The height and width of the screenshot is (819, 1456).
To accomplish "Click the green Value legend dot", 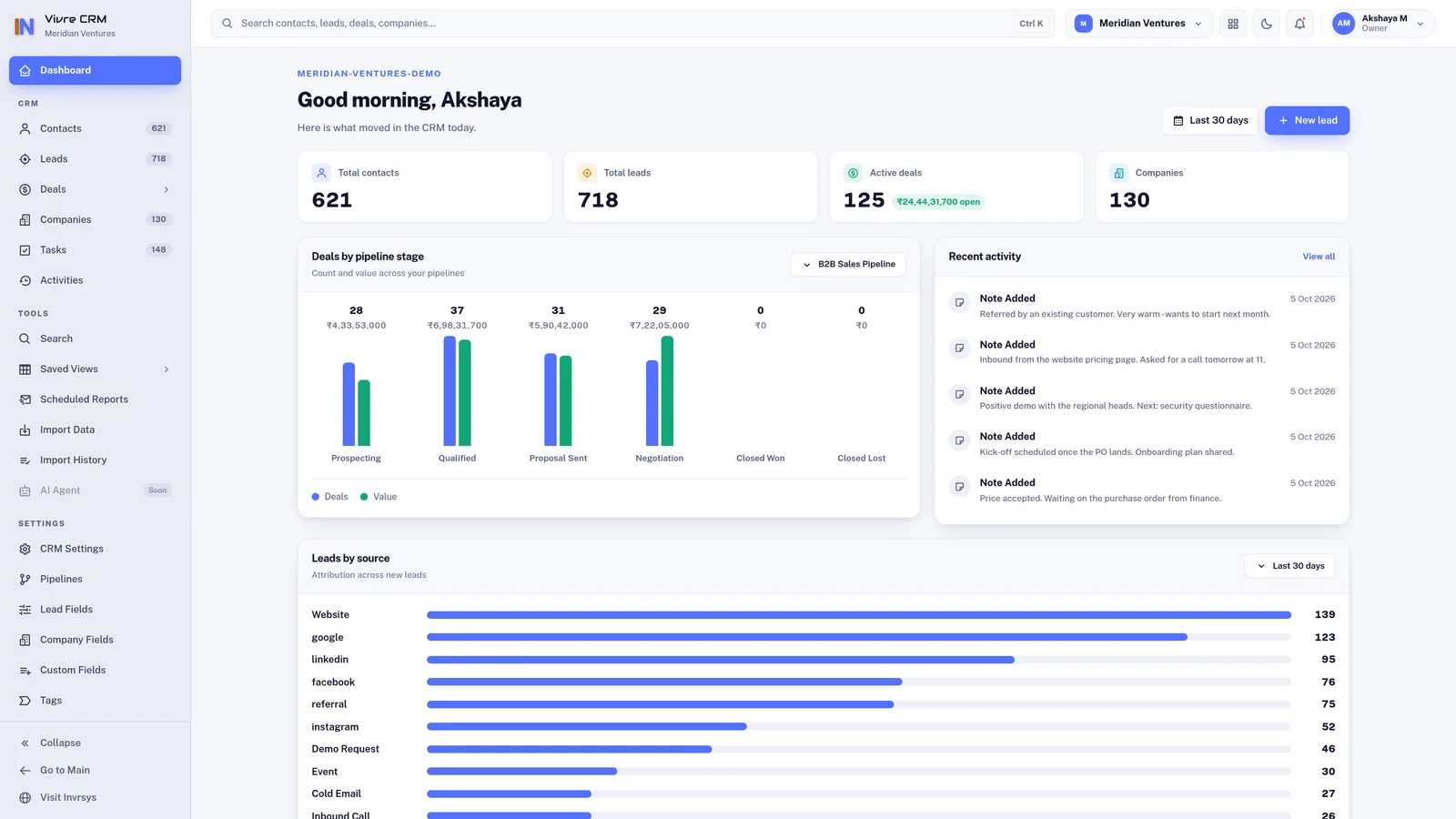I will pyautogui.click(x=364, y=497).
